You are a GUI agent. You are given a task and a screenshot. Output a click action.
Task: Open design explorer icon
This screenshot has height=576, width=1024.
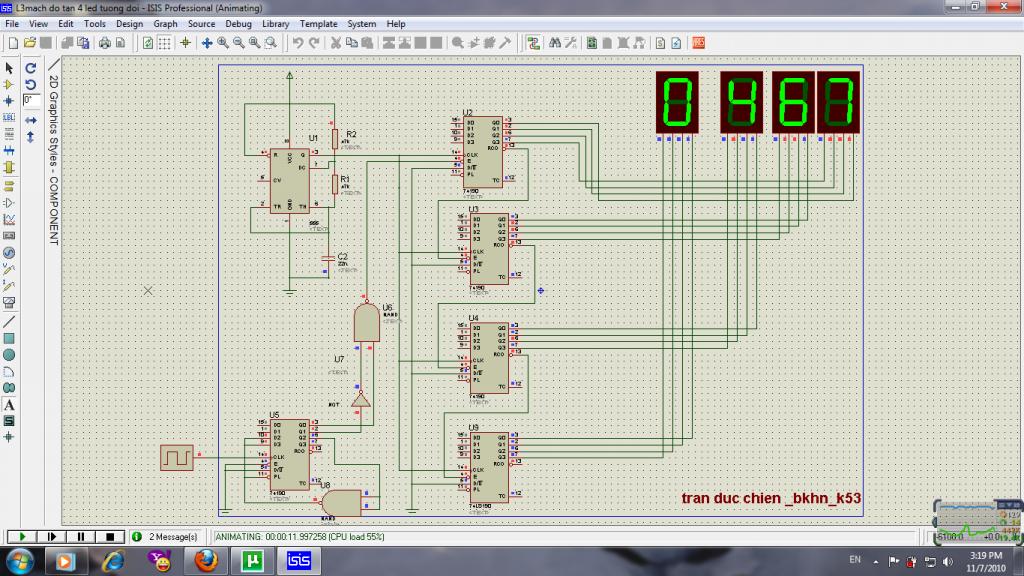(x=592, y=43)
